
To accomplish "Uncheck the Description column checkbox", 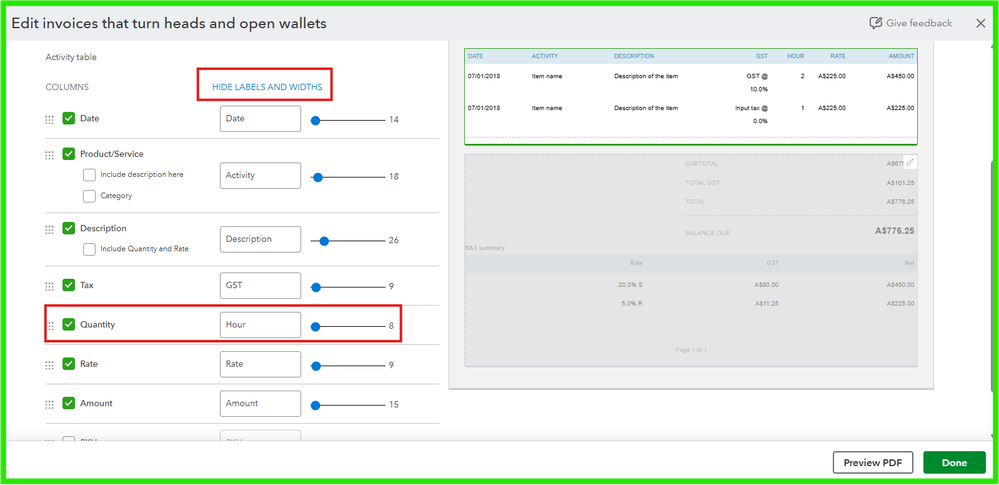I will click(69, 228).
